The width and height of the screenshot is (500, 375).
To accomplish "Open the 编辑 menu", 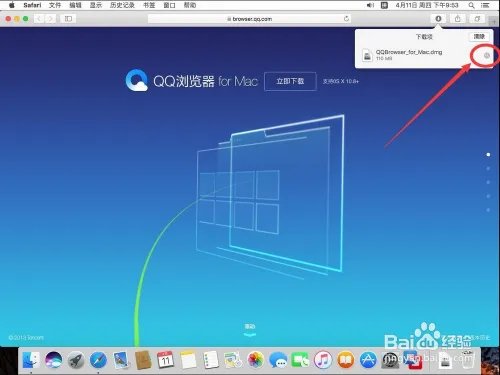I will click(75, 5).
